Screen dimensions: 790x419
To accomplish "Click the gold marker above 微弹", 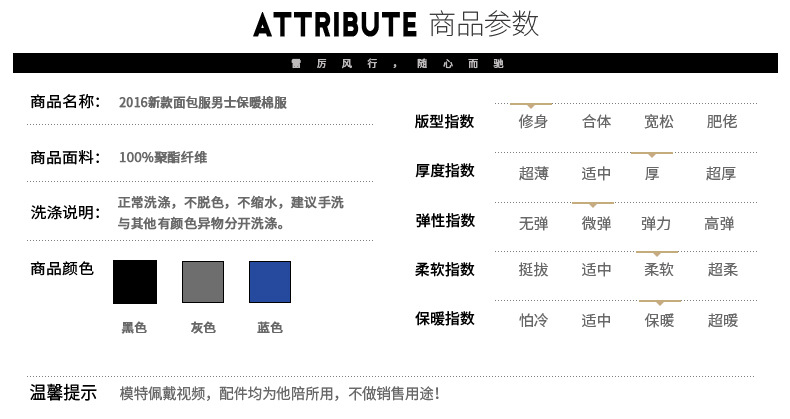I will [593, 204].
